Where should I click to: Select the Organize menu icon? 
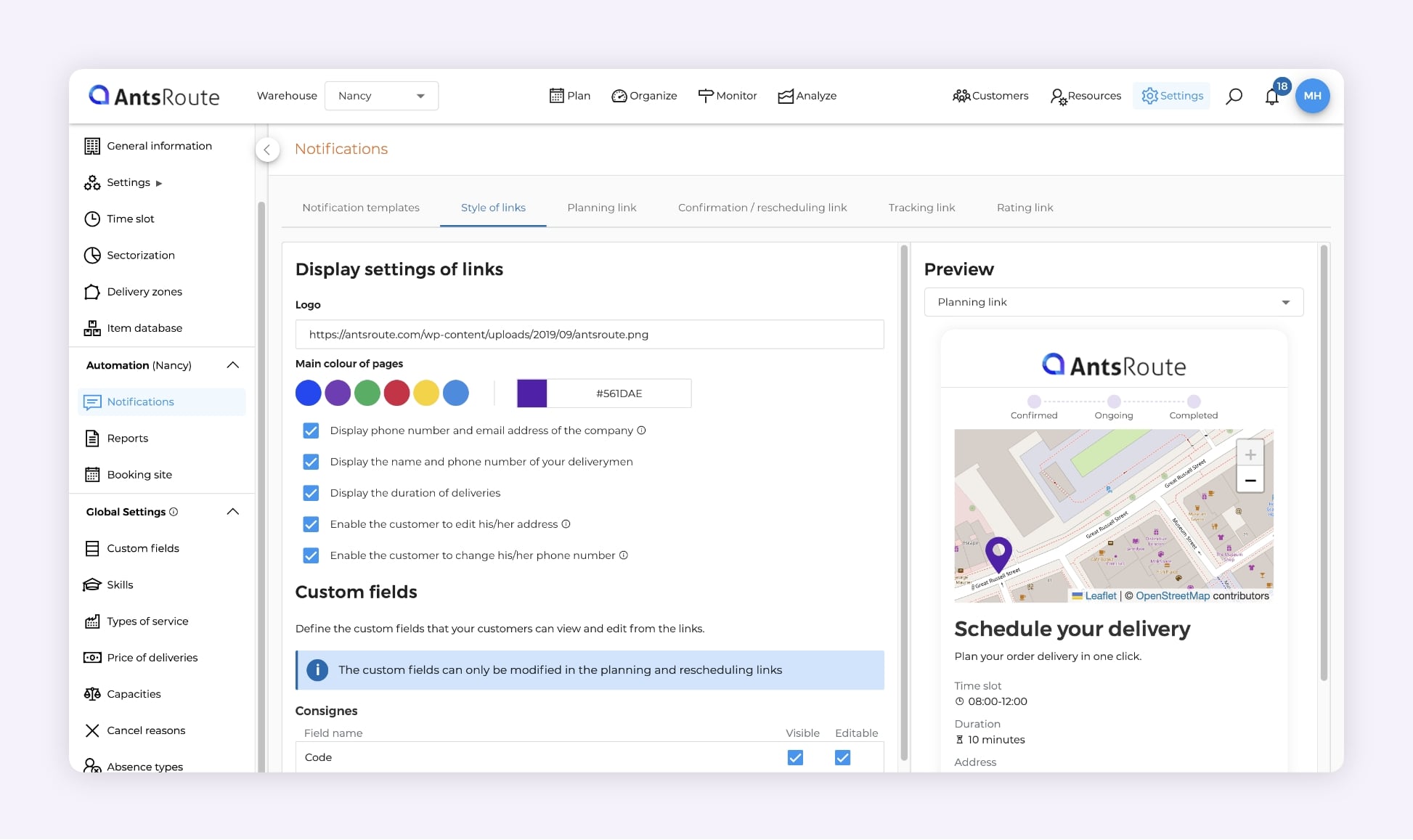click(619, 95)
